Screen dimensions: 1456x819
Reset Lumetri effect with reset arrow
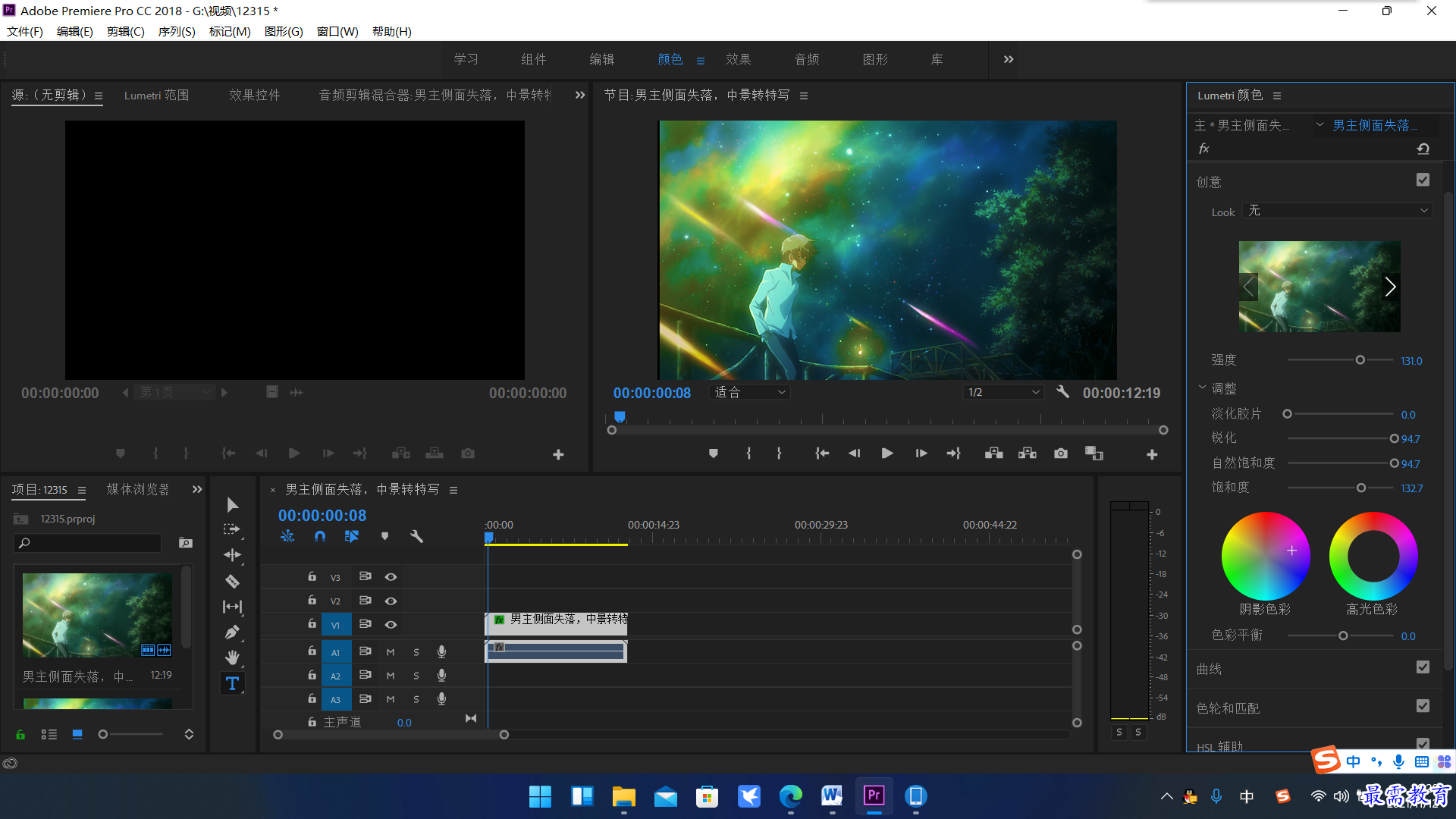[x=1423, y=149]
